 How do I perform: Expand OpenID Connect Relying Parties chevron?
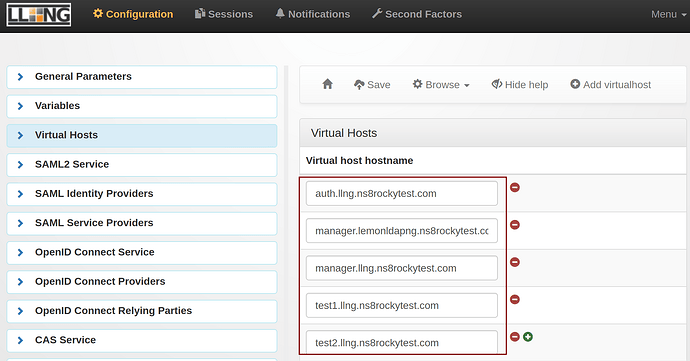20,311
